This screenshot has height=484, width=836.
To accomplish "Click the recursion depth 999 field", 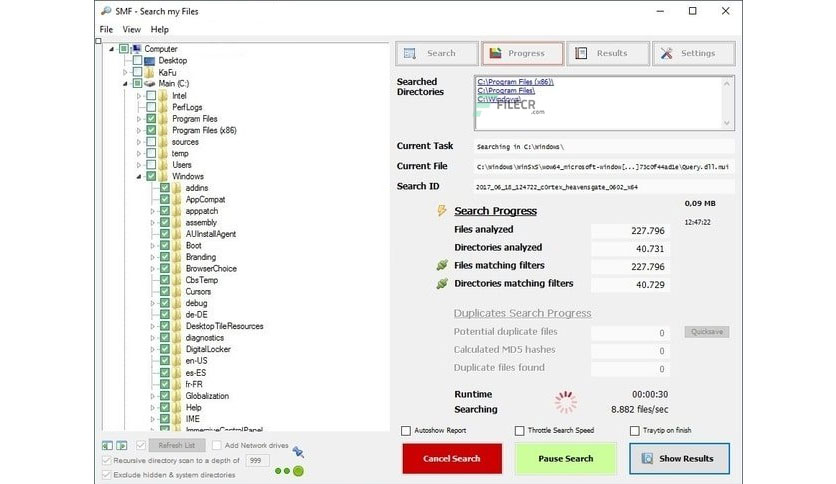I will [x=257, y=460].
